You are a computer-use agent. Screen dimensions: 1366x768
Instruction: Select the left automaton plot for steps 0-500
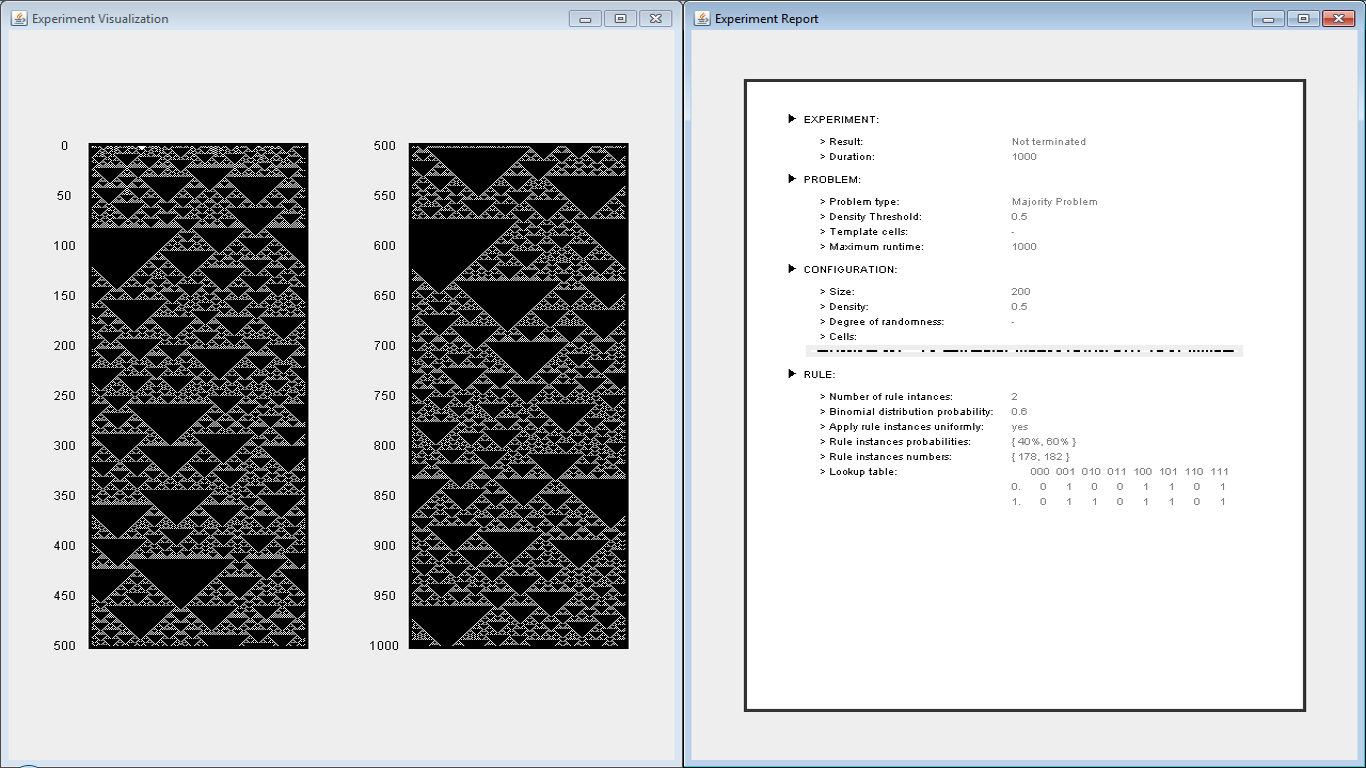click(198, 396)
